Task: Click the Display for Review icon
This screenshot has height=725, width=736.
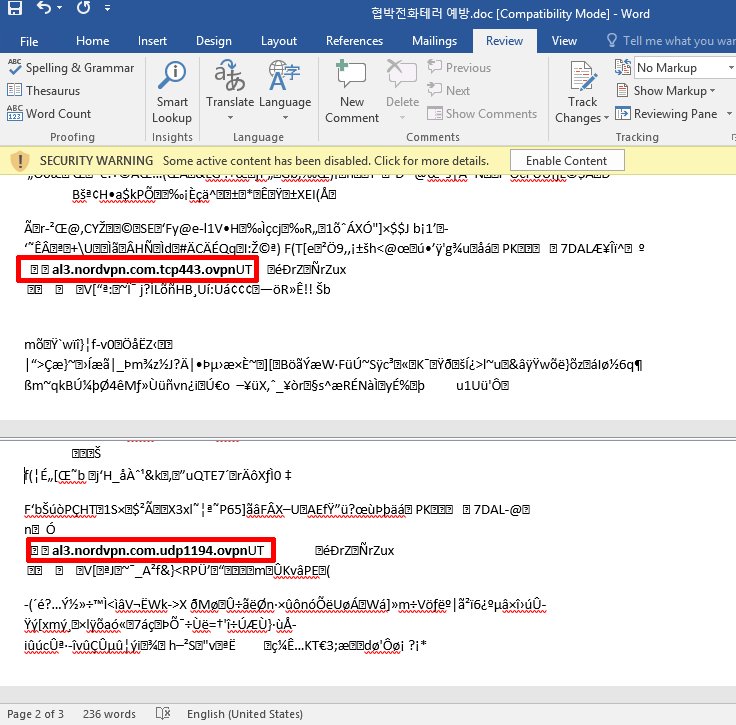Action: point(623,68)
